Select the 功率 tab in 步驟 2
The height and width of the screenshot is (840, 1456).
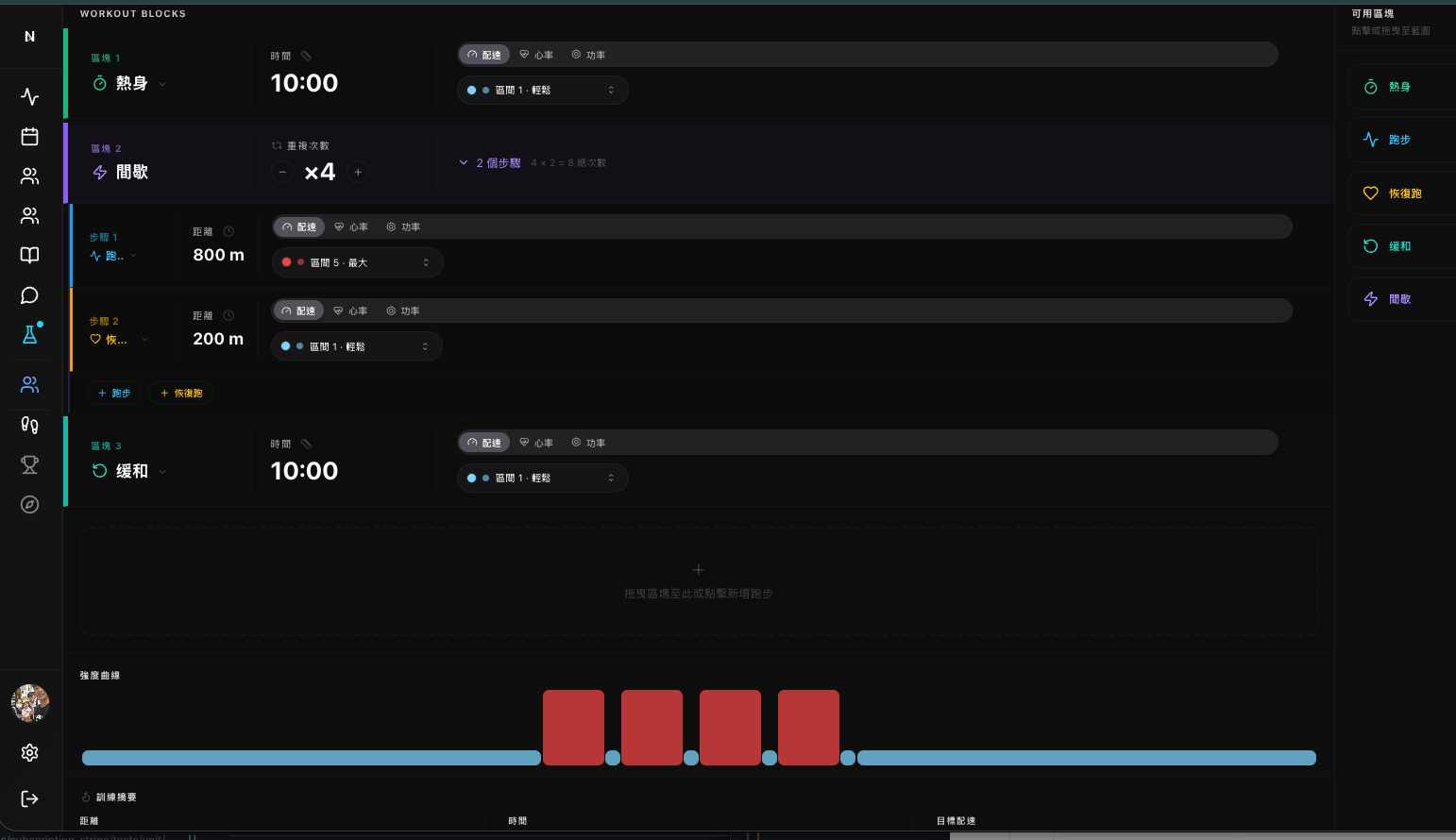[403, 310]
